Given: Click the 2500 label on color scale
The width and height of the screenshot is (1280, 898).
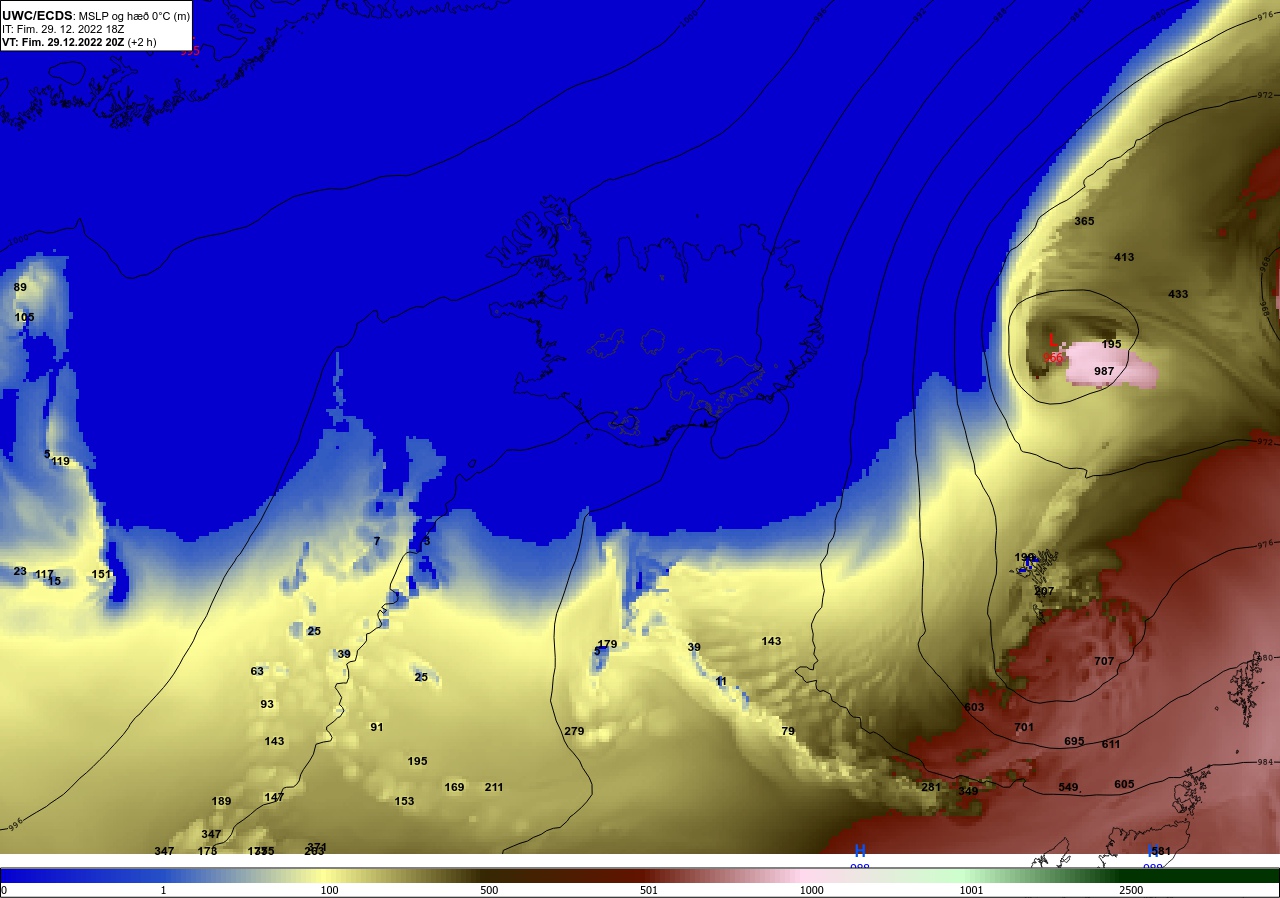Looking at the screenshot, I should pyautogui.click(x=1131, y=890).
